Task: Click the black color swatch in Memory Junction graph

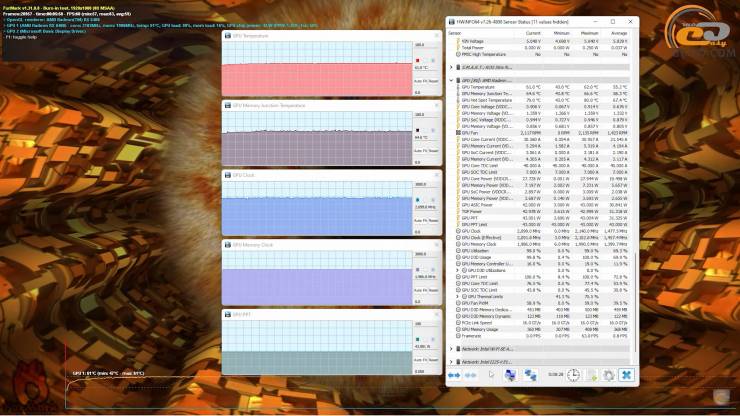Action: [417, 130]
